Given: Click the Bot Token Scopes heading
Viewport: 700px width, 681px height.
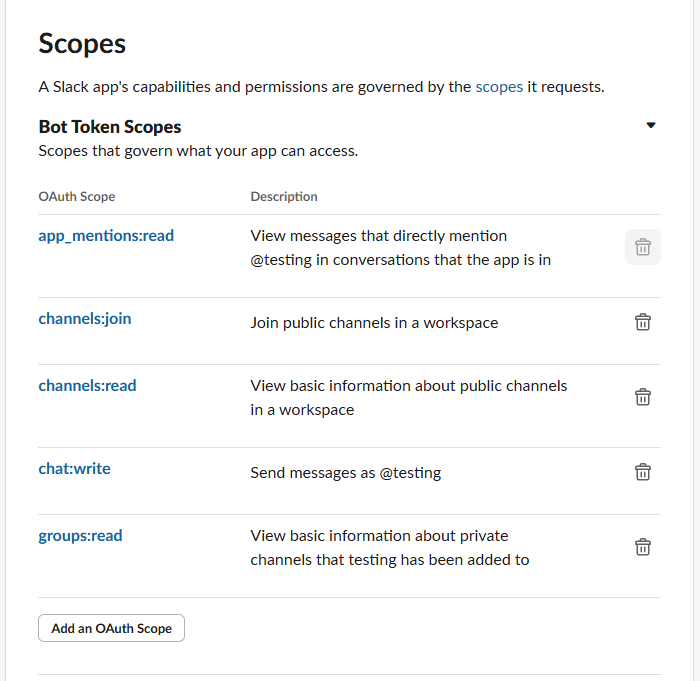Looking at the screenshot, I should 110,127.
